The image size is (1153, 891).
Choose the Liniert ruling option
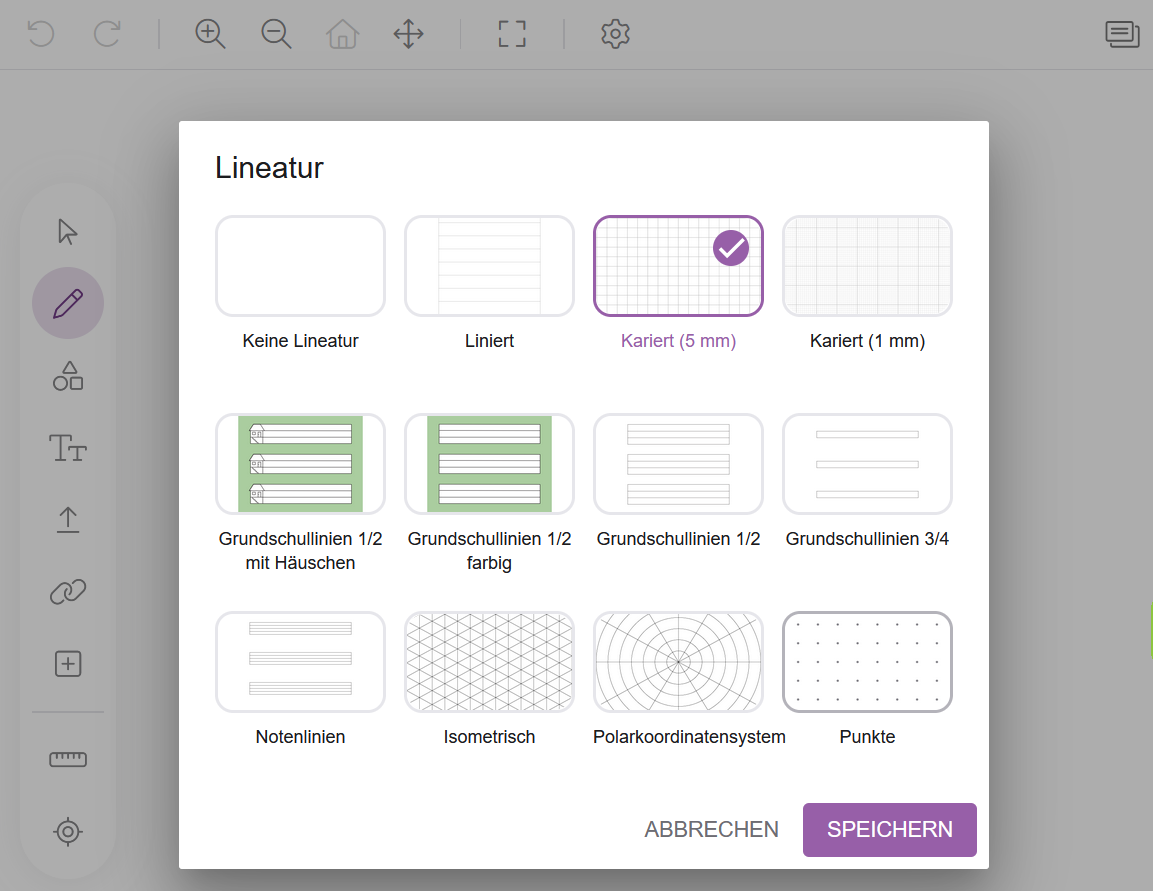[x=489, y=266]
